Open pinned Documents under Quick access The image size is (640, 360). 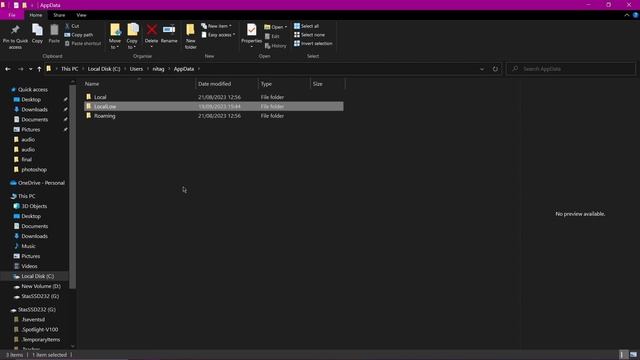pyautogui.click(x=34, y=120)
